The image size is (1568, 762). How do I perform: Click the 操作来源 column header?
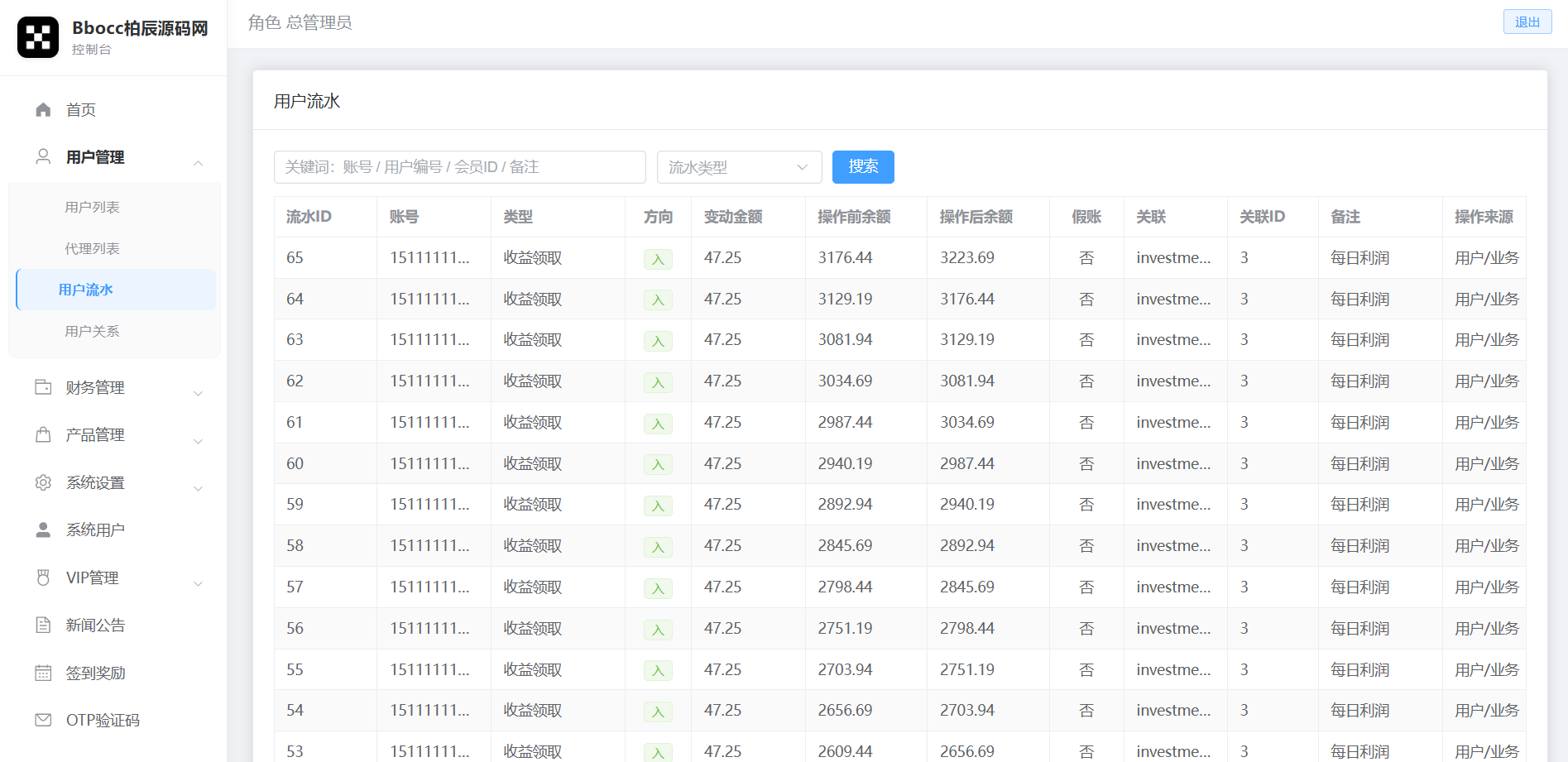[1484, 217]
